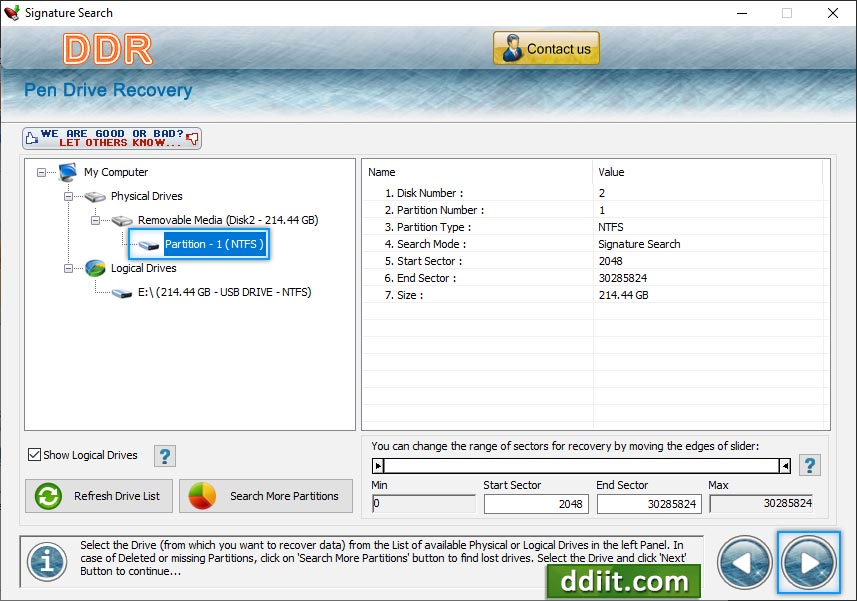Click Search More Partitions button
The image size is (857, 601).
(x=266, y=496)
